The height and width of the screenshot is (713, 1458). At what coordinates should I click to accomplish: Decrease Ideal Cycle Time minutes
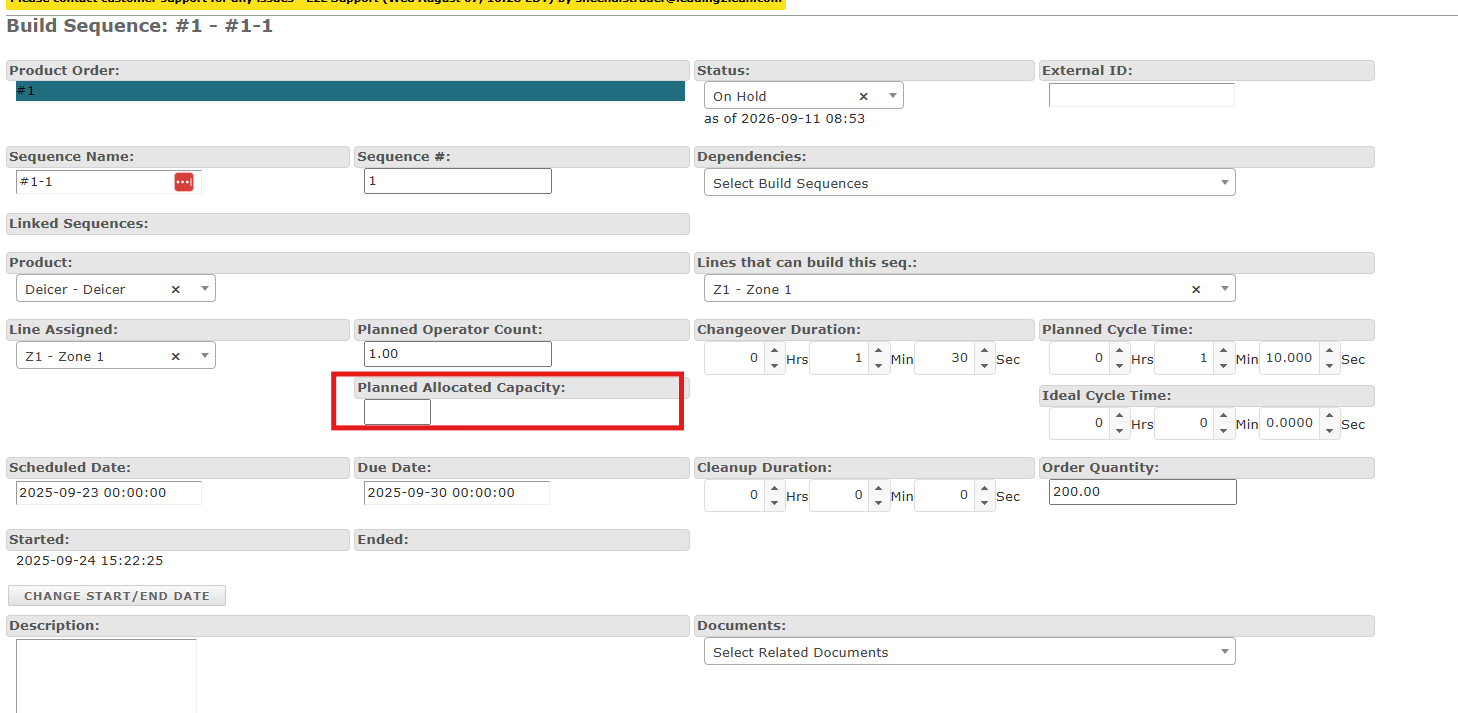coord(1224,431)
